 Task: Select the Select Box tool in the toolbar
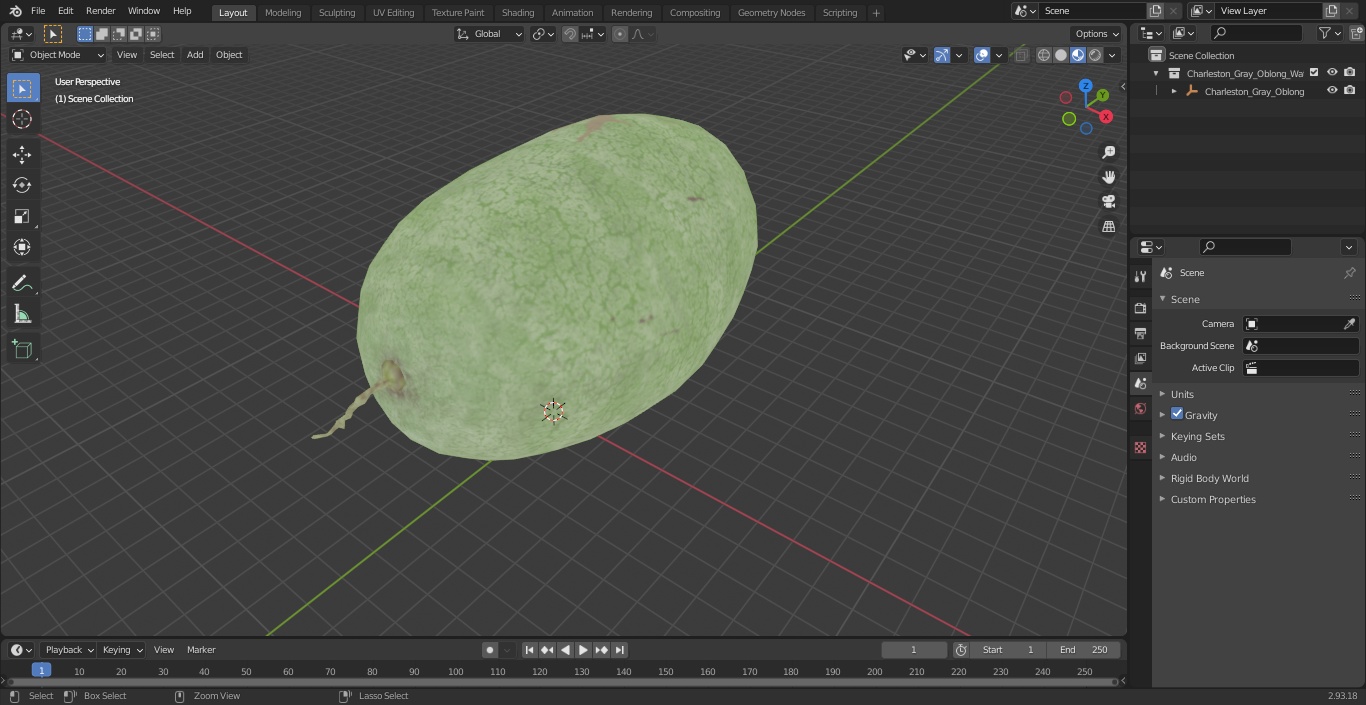22,89
